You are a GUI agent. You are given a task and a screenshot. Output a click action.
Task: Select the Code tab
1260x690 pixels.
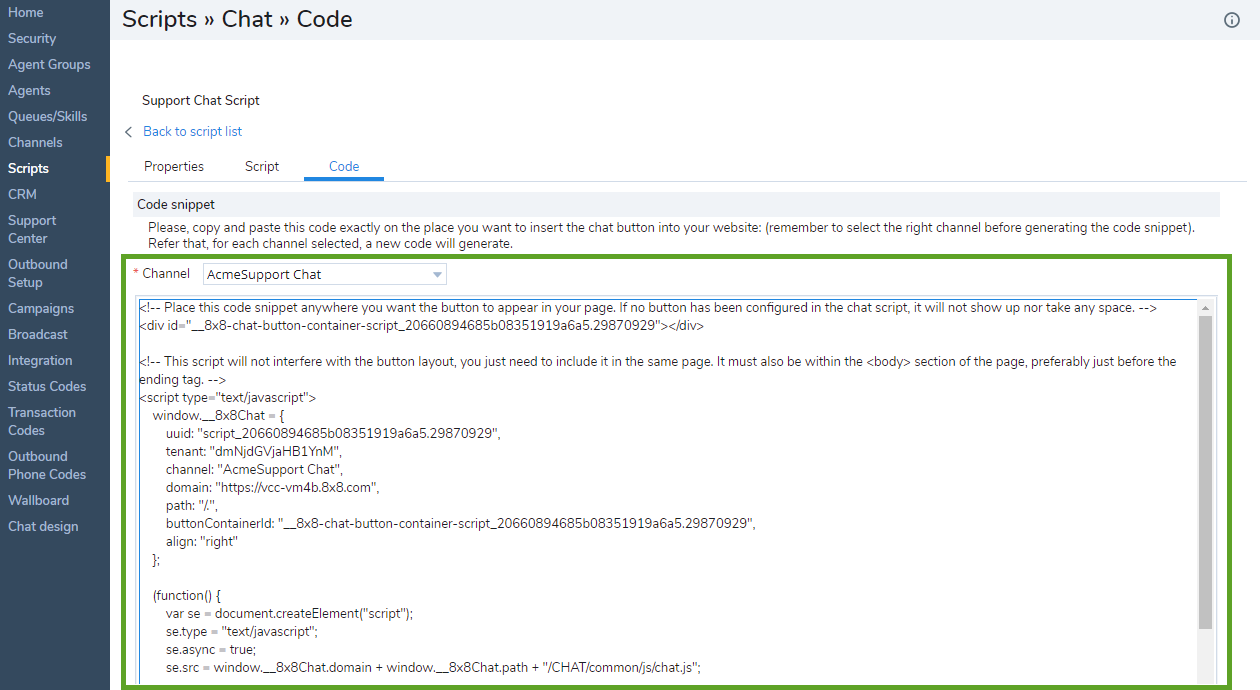click(344, 167)
